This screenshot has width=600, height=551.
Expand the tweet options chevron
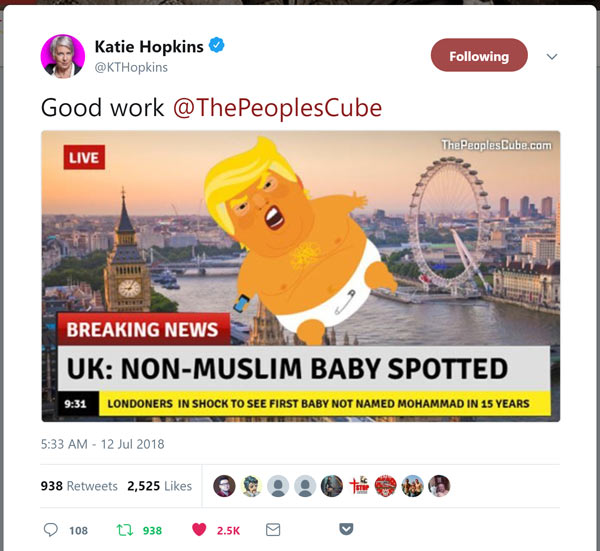(552, 57)
